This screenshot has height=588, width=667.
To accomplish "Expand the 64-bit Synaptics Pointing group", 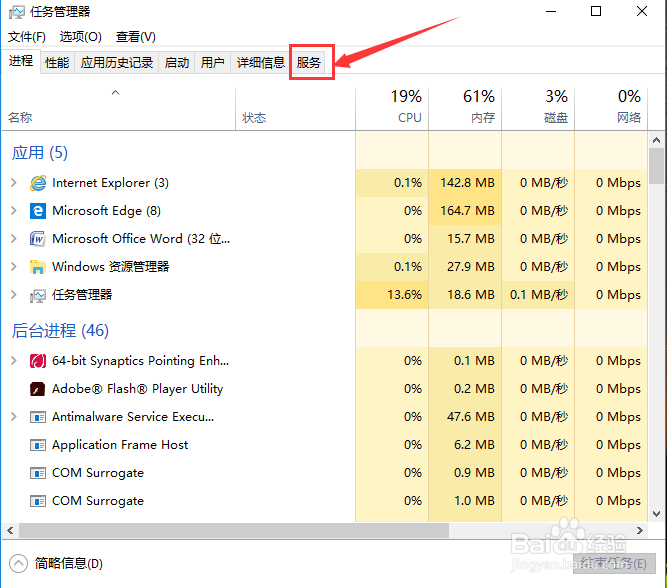I will pyautogui.click(x=14, y=361).
